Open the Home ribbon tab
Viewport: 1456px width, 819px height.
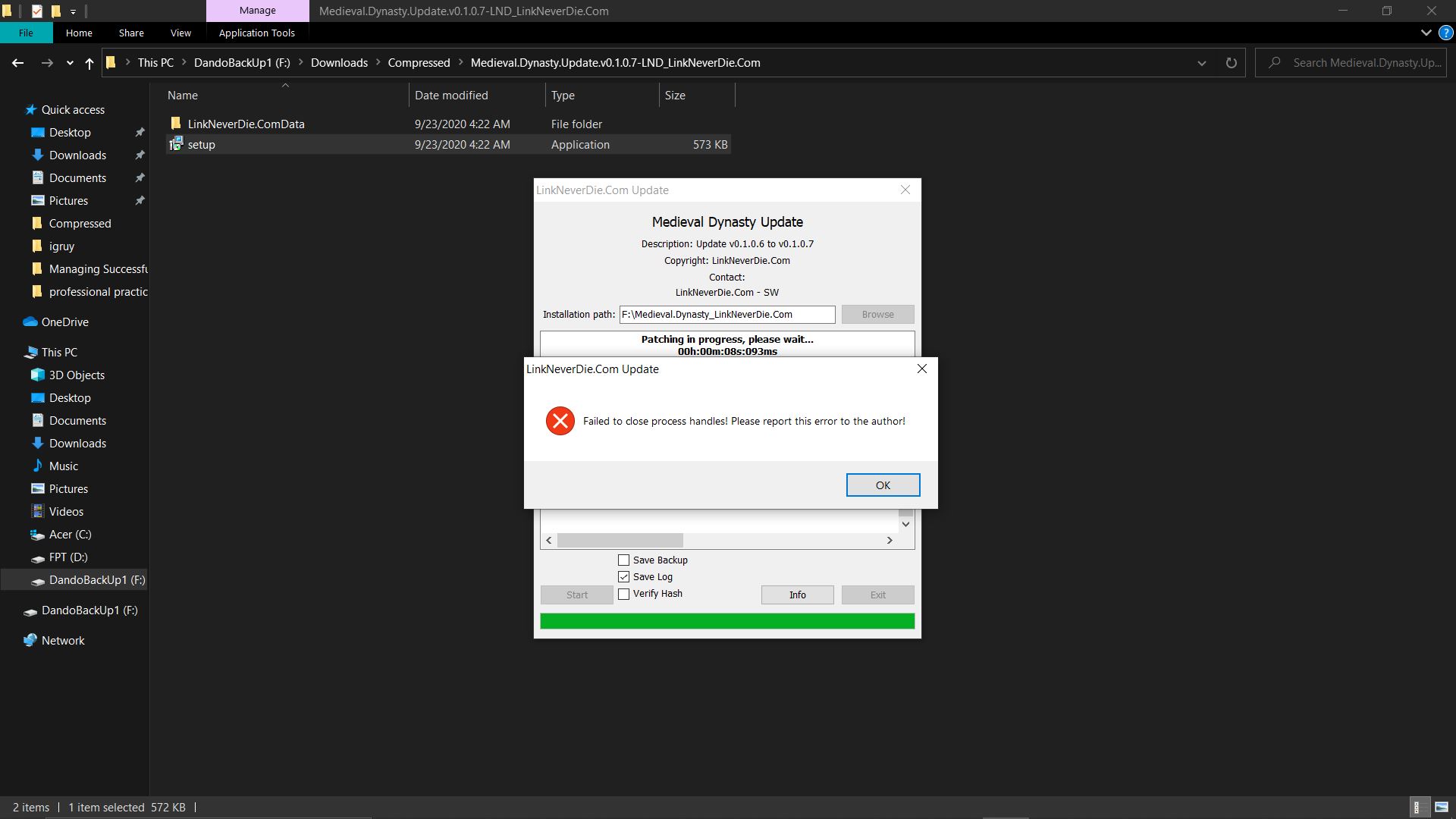click(79, 33)
